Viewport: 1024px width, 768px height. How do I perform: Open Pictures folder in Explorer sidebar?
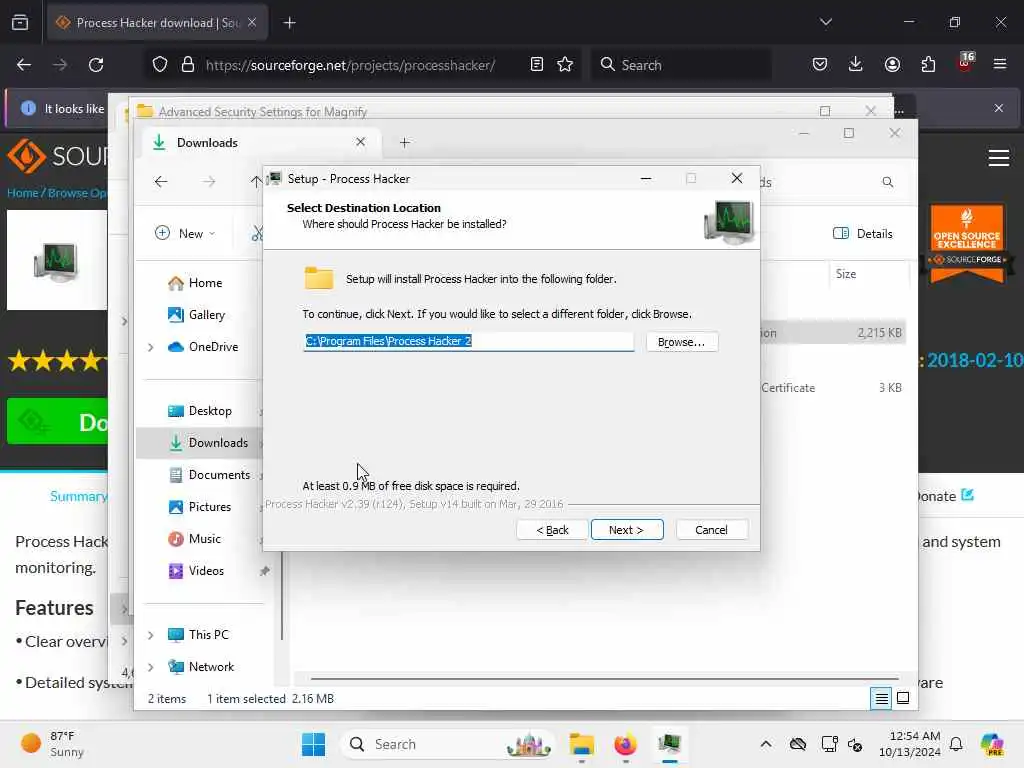pyautogui.click(x=200, y=507)
